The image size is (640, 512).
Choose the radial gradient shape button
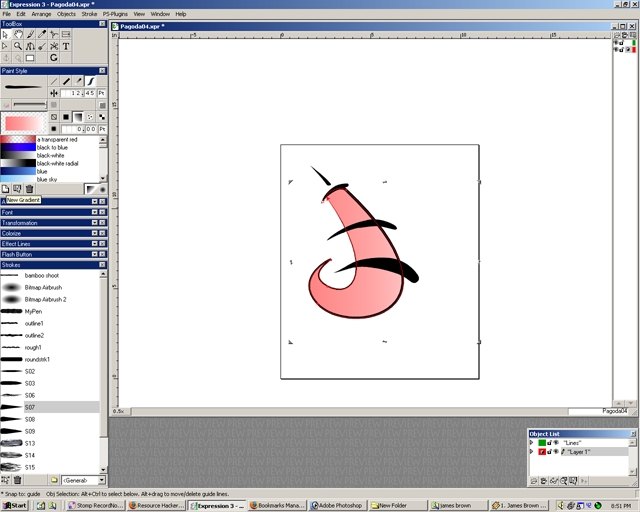point(102,189)
